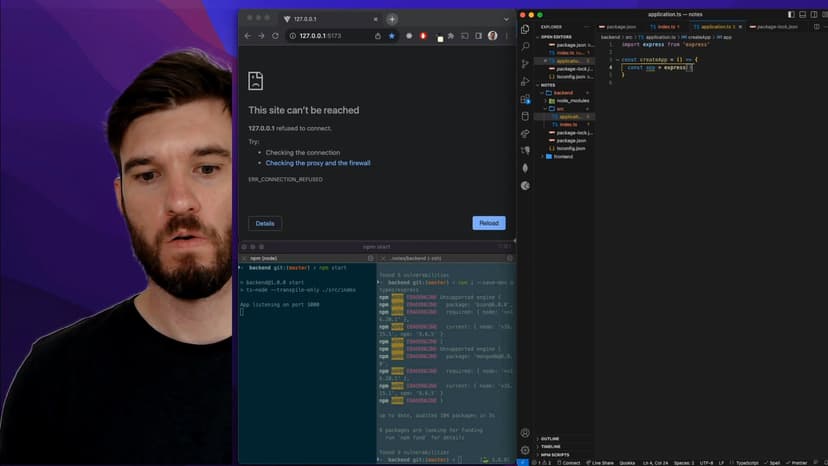Switch to the index.ts editor tab
Screen dimensions: 828x466
pos(668,27)
